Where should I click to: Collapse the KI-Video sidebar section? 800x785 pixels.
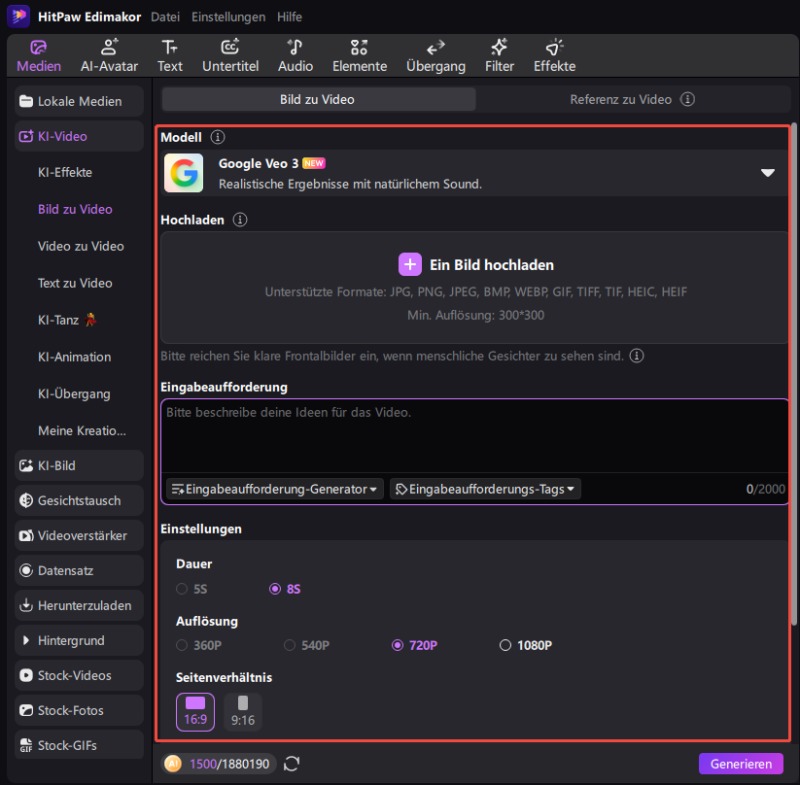(x=79, y=136)
